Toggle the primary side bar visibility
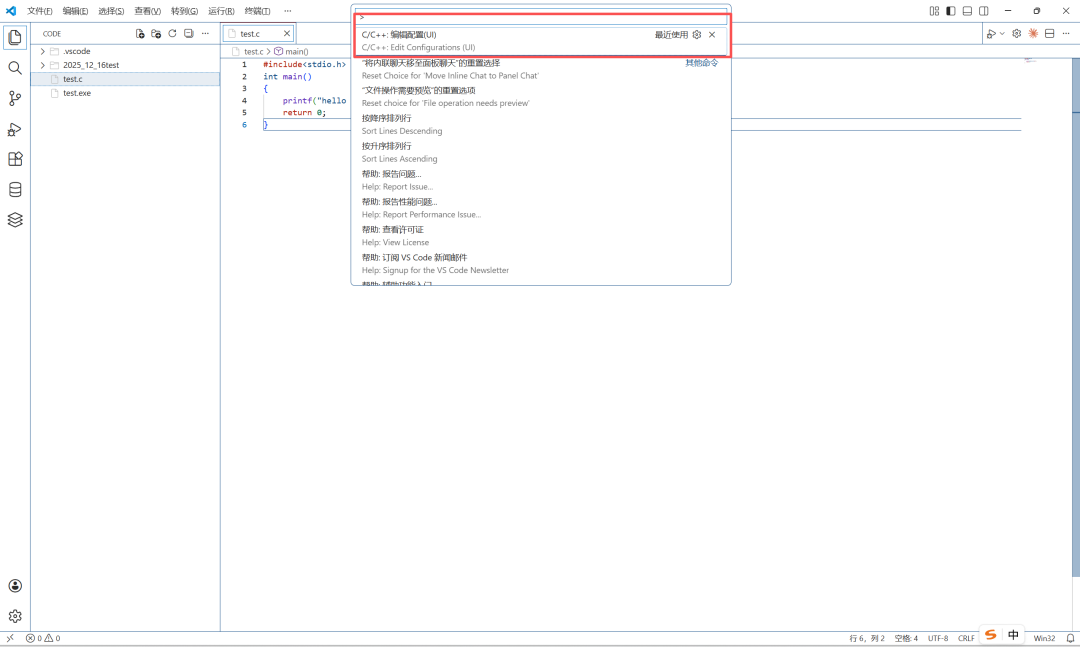Image resolution: width=1080 pixels, height=647 pixels. [951, 11]
